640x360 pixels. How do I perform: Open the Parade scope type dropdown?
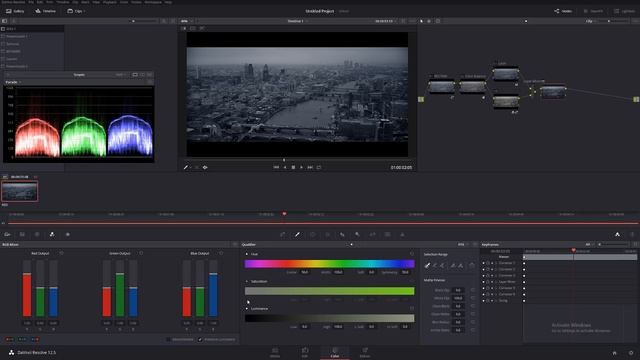(x=13, y=82)
